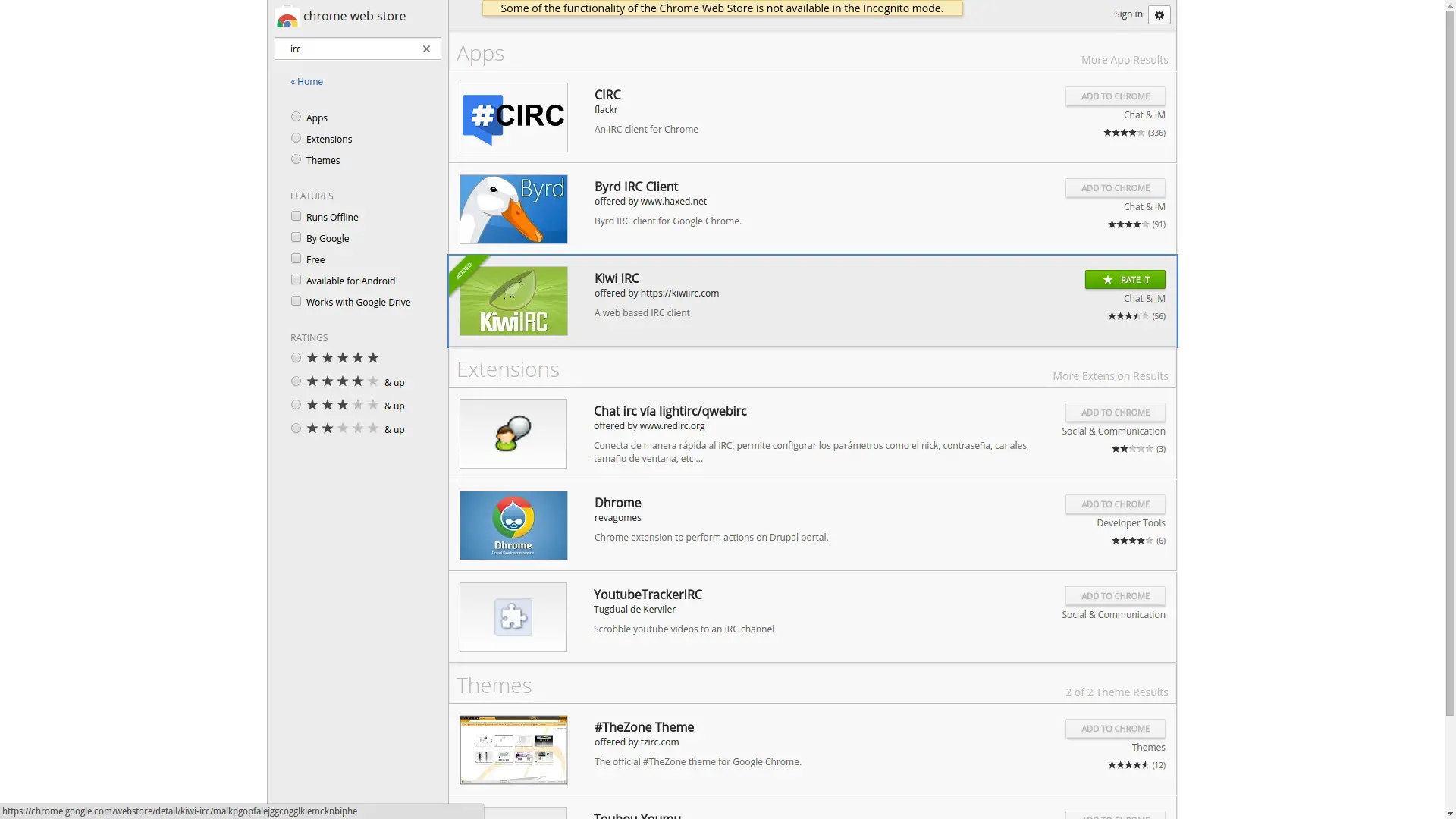Open the #TheZone Theme preview thumbnail
Screen dimensions: 1456x819
click(x=513, y=750)
